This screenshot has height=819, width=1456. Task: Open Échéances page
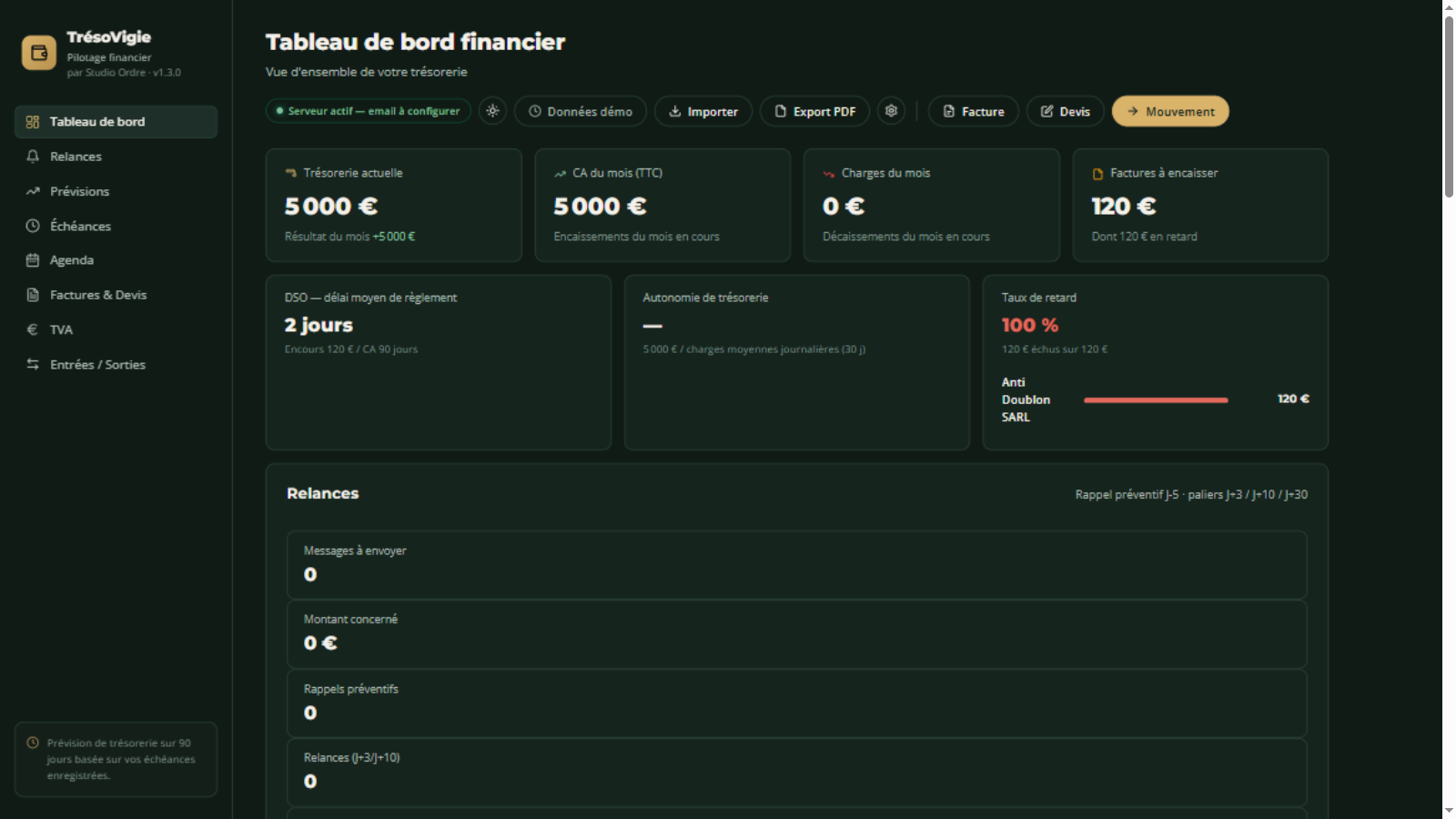tap(116, 226)
